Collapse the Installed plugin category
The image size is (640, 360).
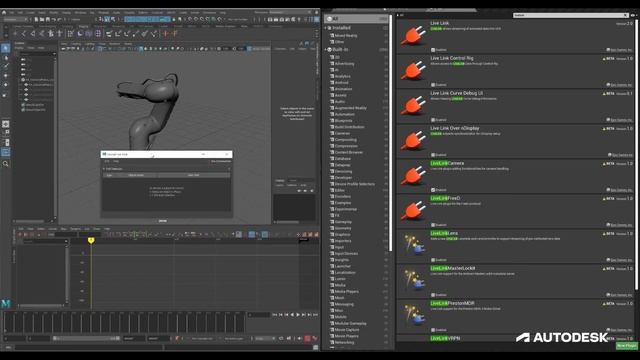click(x=326, y=28)
